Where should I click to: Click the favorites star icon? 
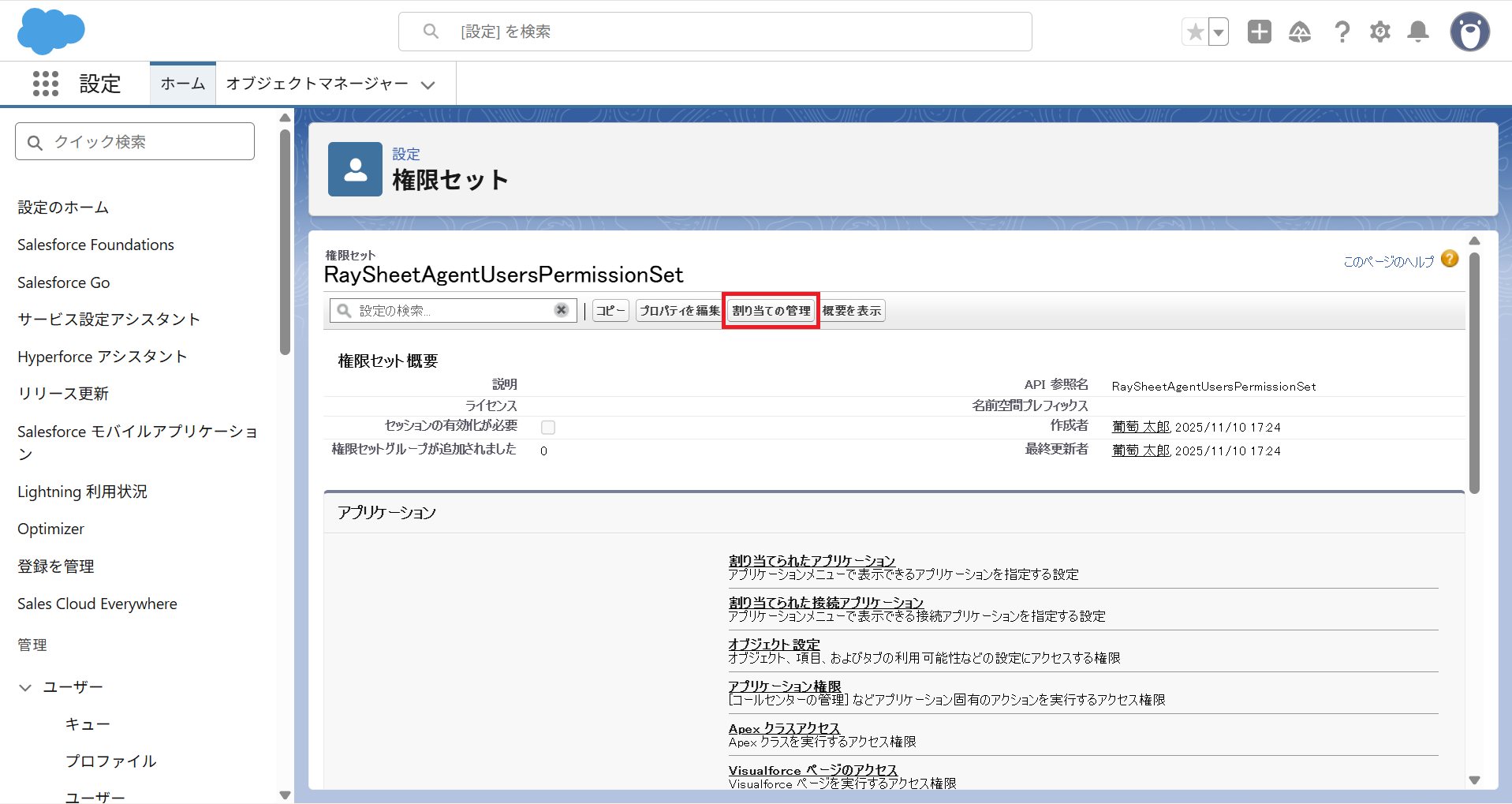pos(1195,32)
